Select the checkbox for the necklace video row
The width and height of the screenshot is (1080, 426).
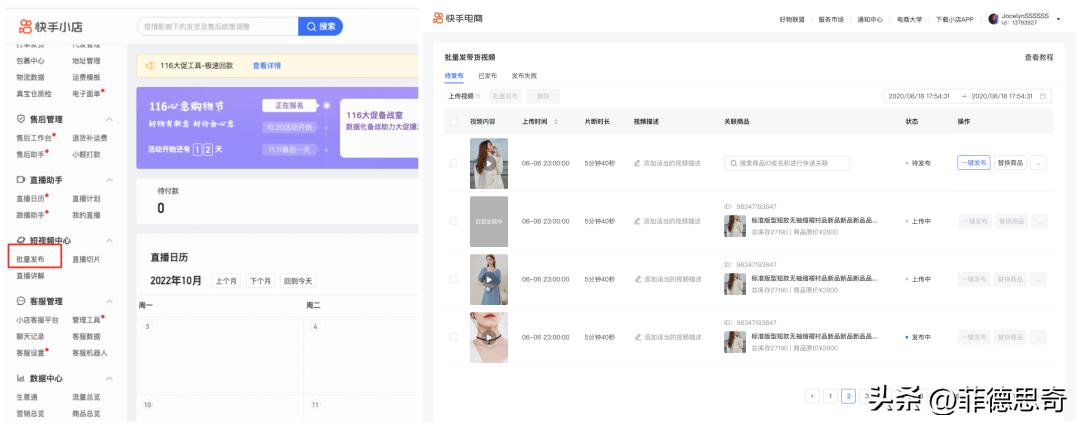coord(454,337)
